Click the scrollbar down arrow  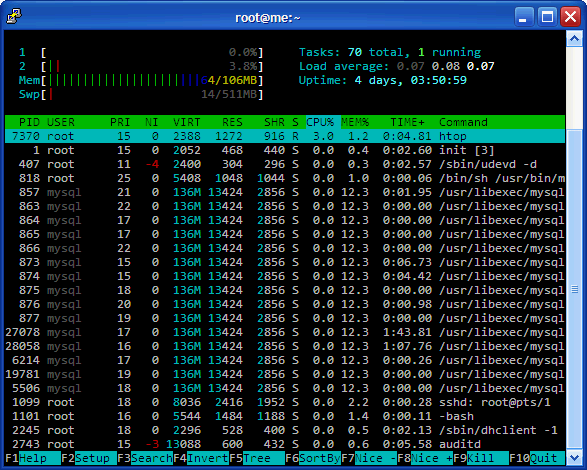pyautogui.click(x=574, y=457)
